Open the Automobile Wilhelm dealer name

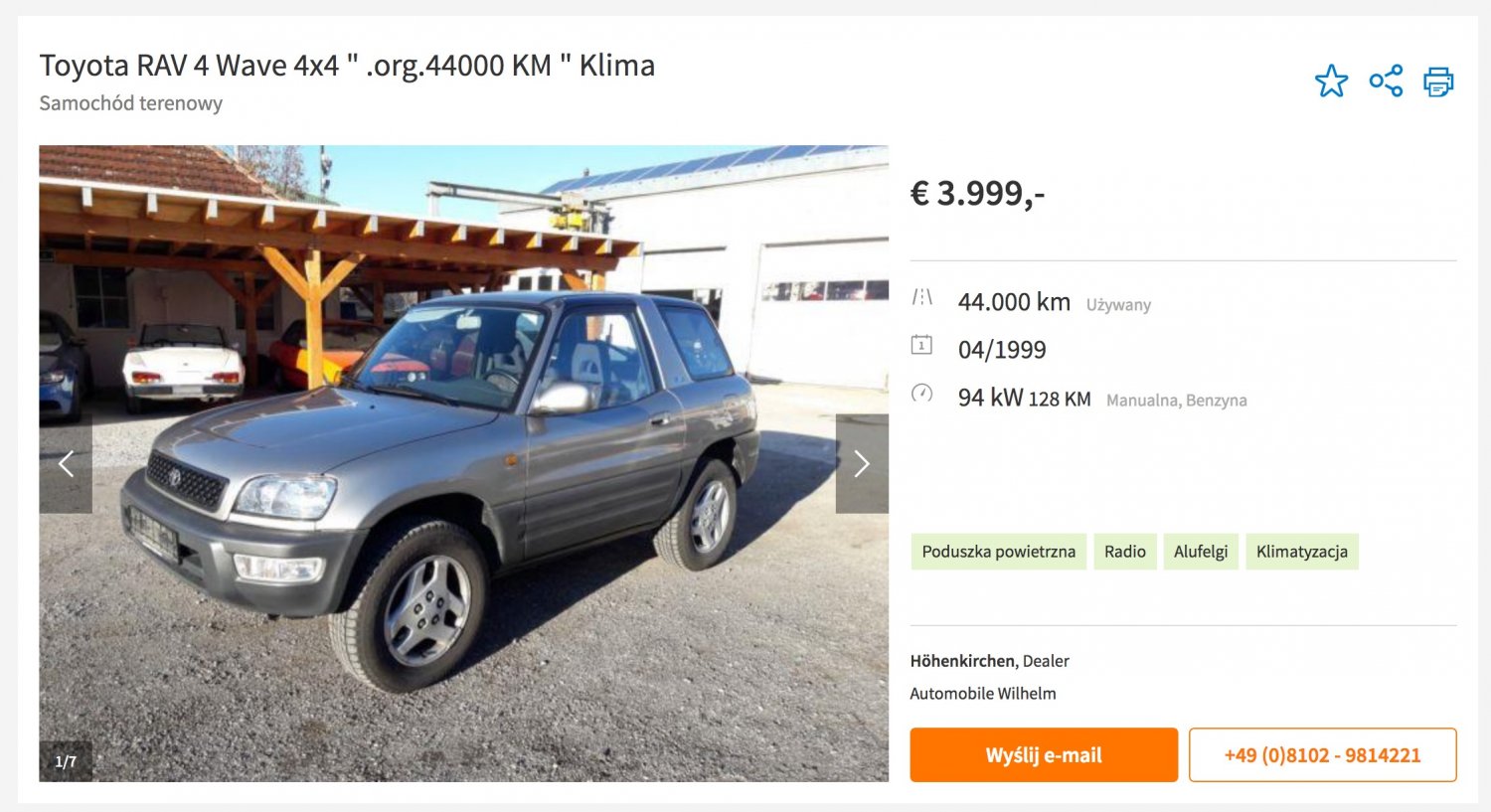point(983,694)
